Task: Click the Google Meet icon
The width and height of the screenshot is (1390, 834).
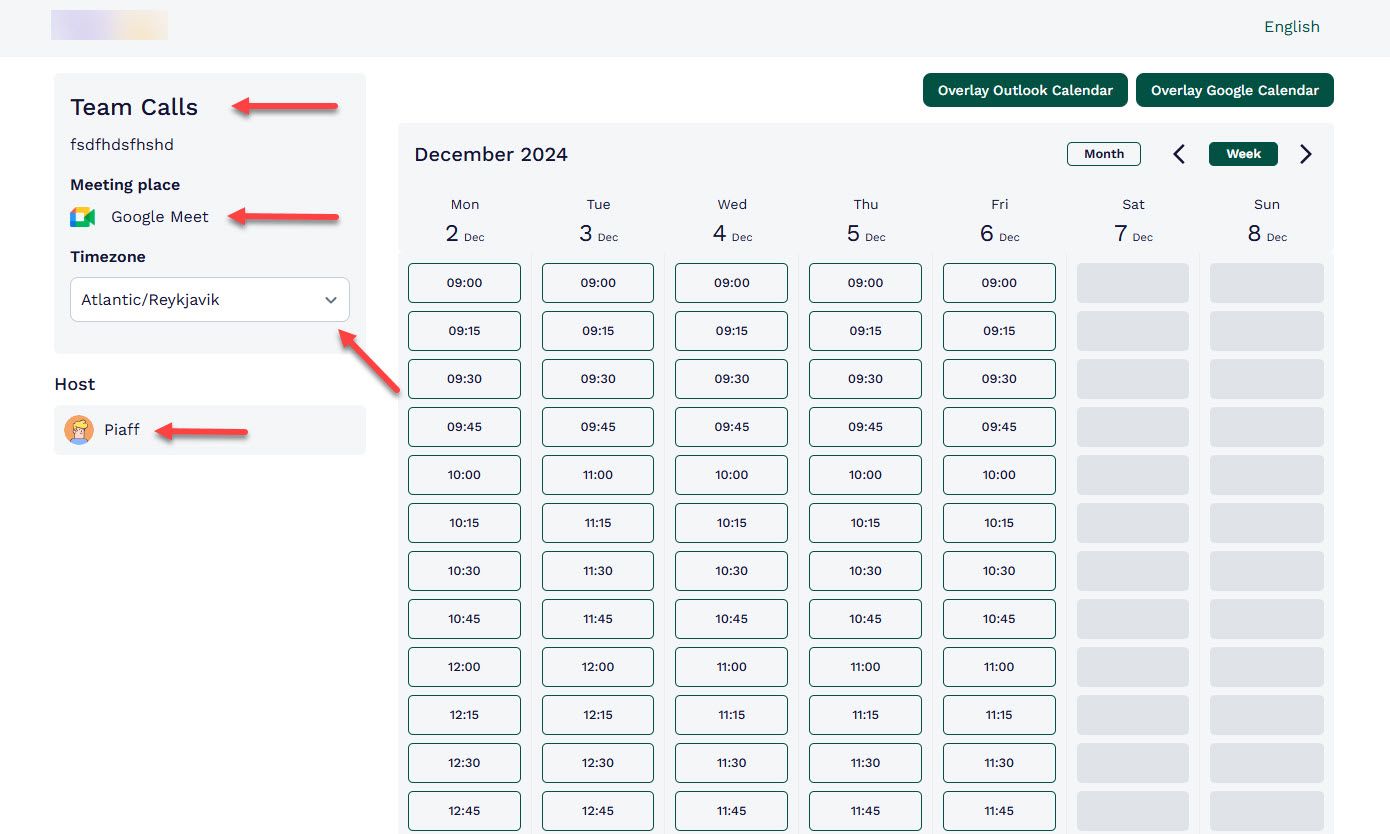Action: coord(82,216)
